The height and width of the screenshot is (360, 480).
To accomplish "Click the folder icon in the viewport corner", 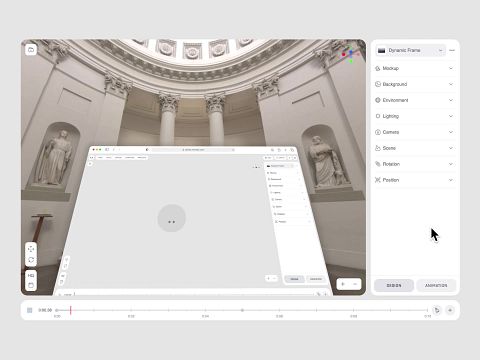I will pyautogui.click(x=31, y=50).
